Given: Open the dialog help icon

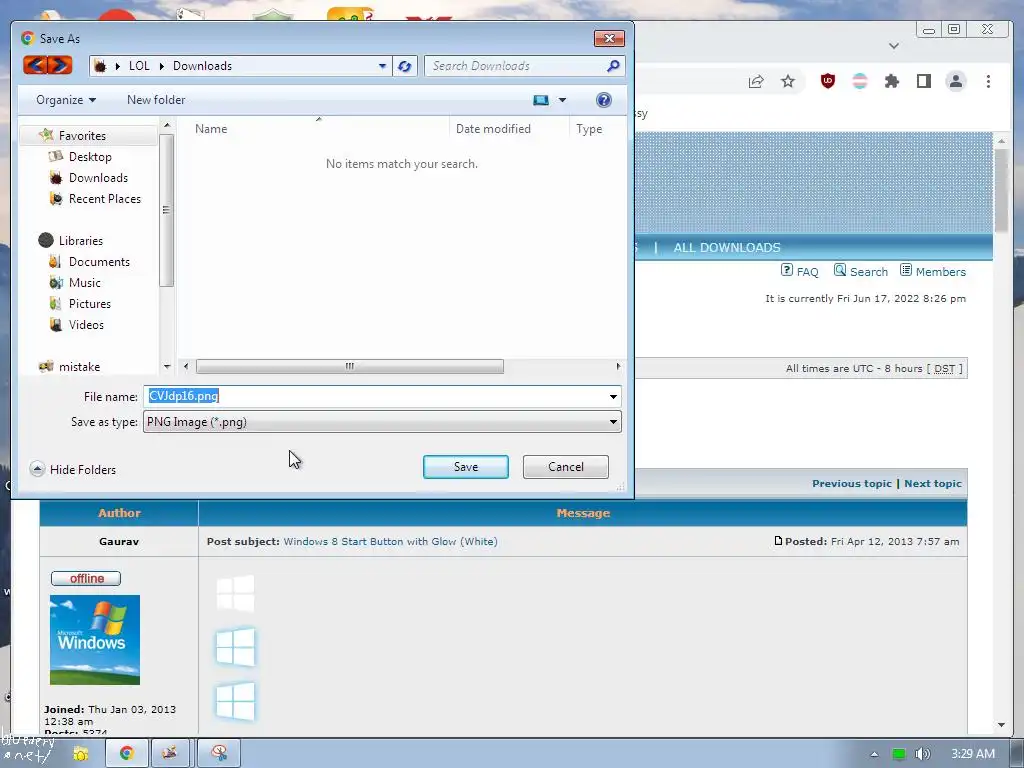Looking at the screenshot, I should click(603, 100).
